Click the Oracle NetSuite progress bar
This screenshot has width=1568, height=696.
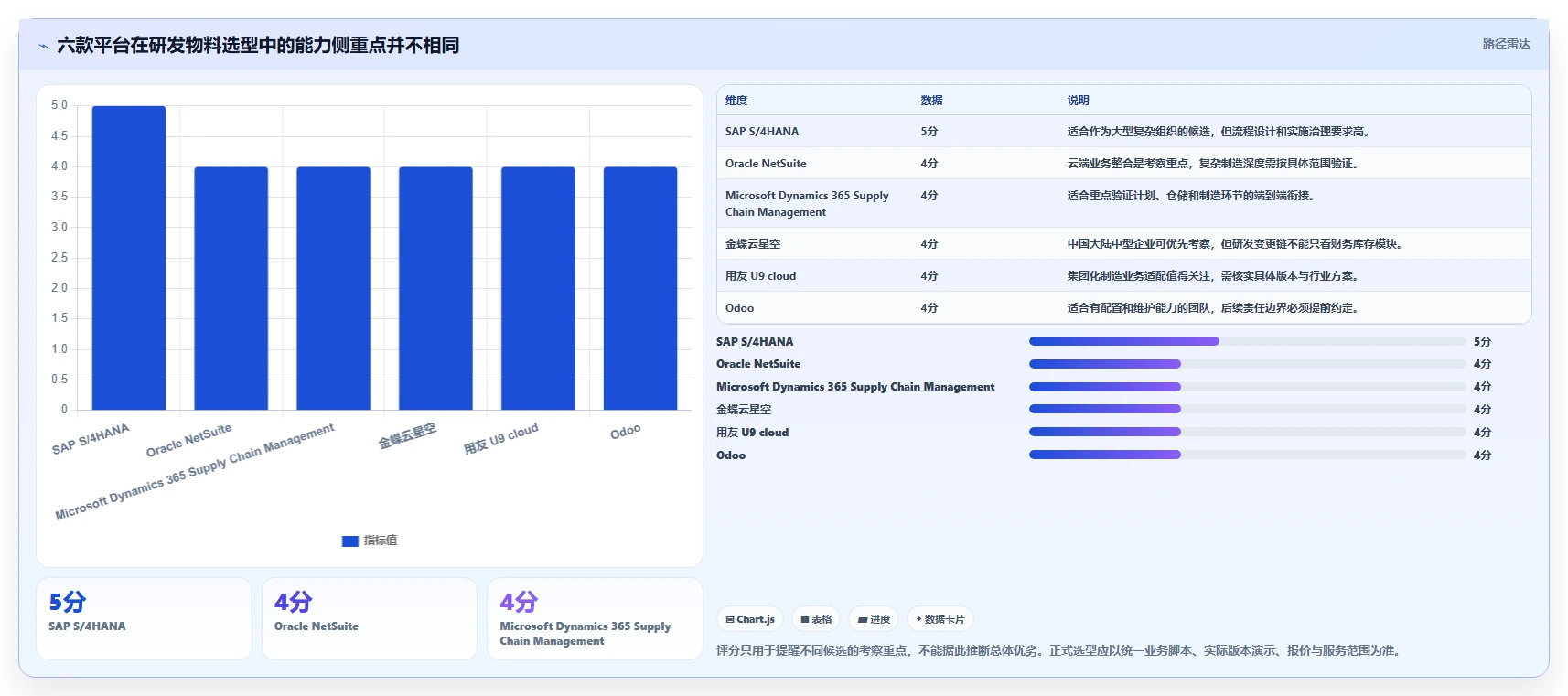[1248, 364]
